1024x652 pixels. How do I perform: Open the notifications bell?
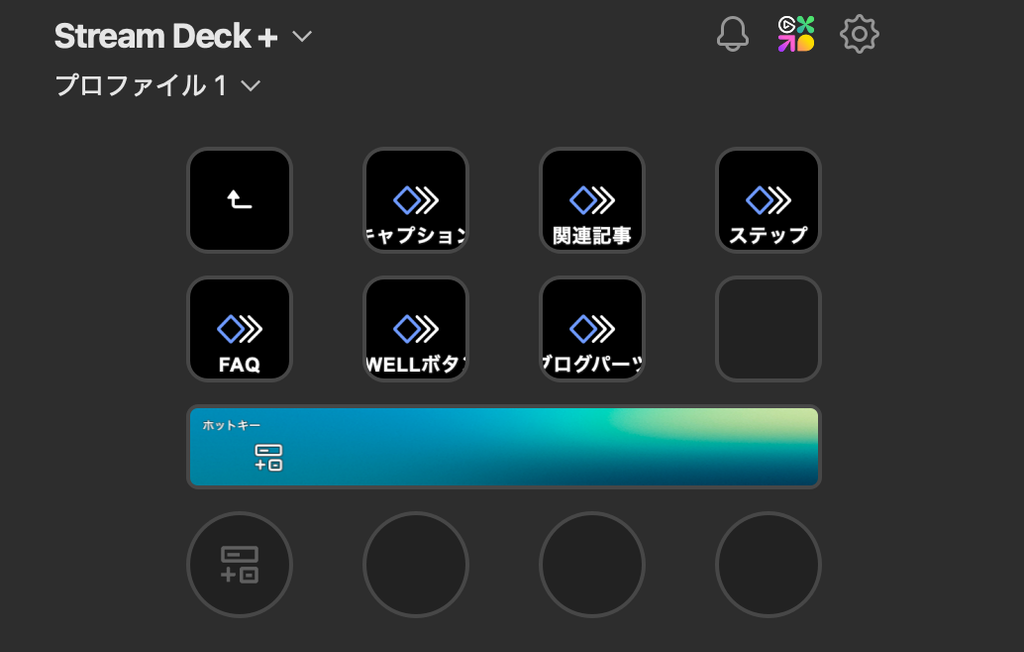(733, 33)
